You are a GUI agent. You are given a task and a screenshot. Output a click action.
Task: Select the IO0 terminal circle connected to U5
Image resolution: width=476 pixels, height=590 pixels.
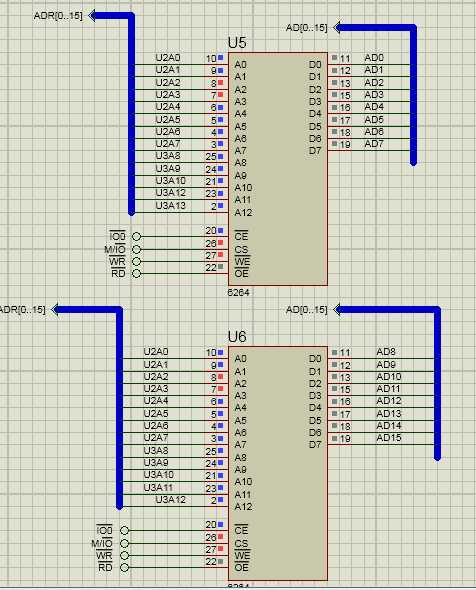137,237
